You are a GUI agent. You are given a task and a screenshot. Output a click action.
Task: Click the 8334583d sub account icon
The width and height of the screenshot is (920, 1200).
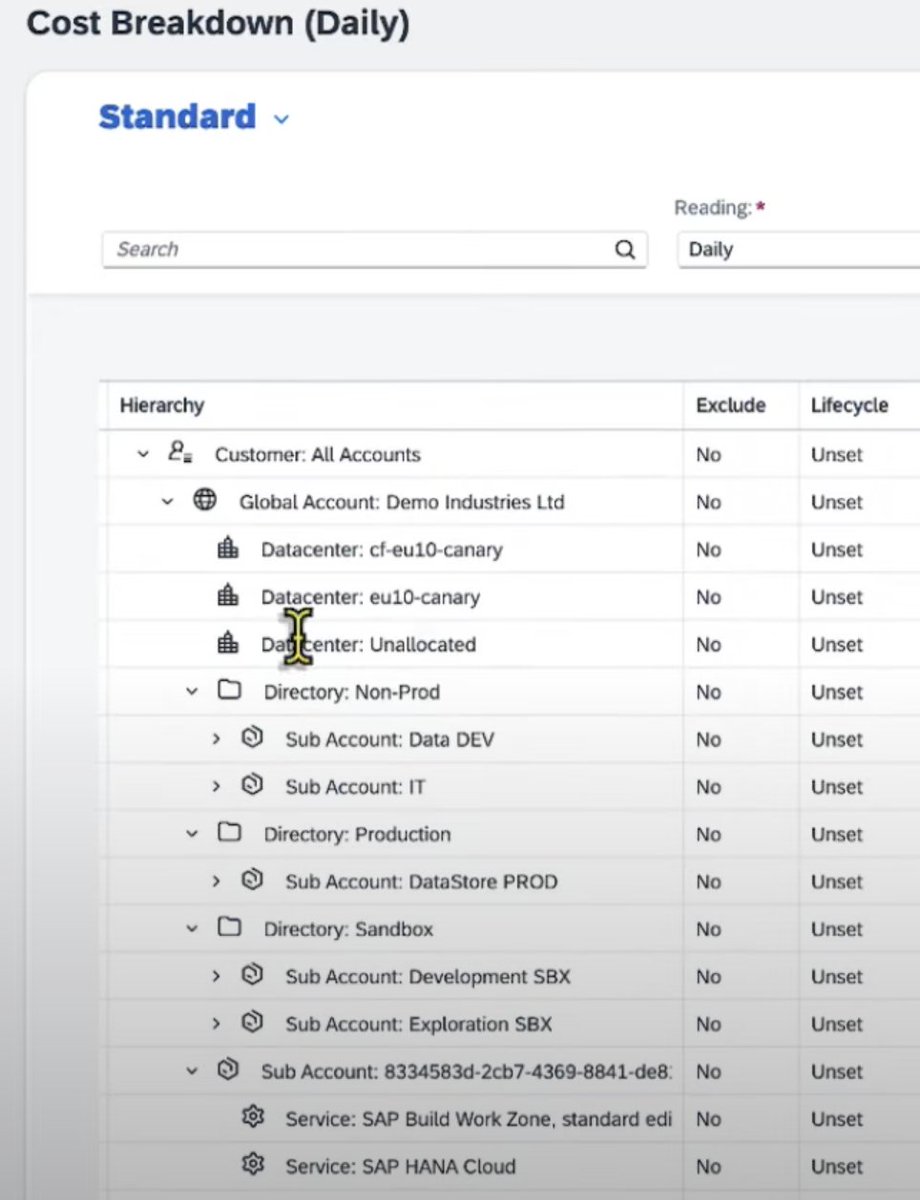coord(228,1071)
